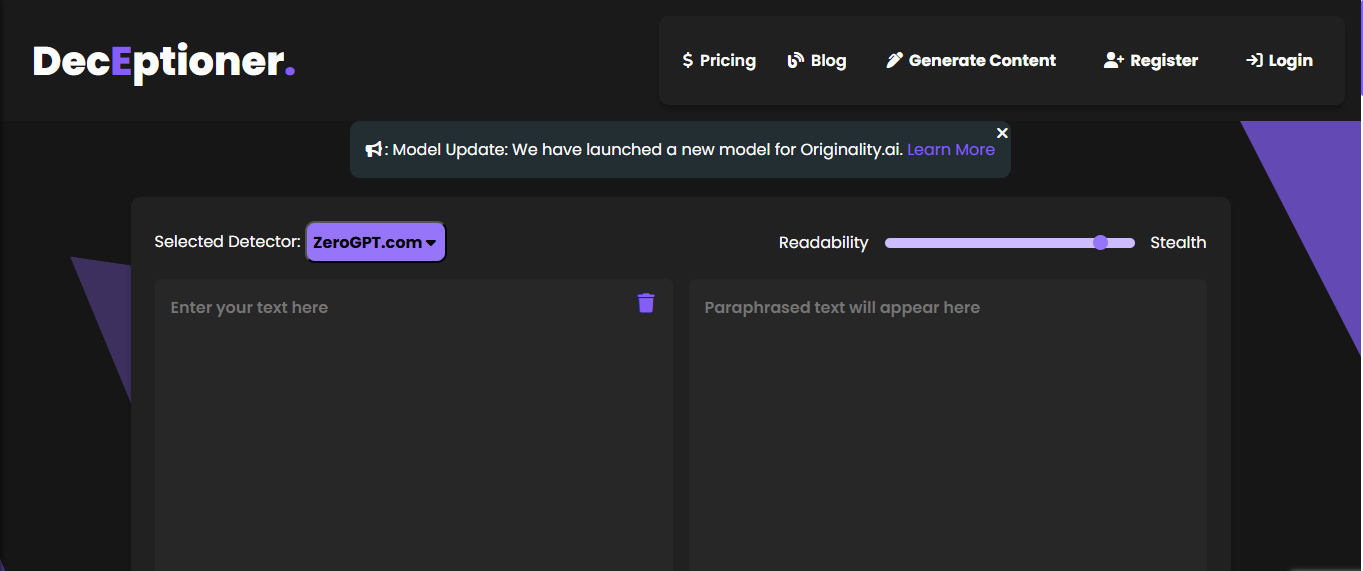Select Generate Content in the navigation
Screen dimensions: 1363x571
(982, 61)
